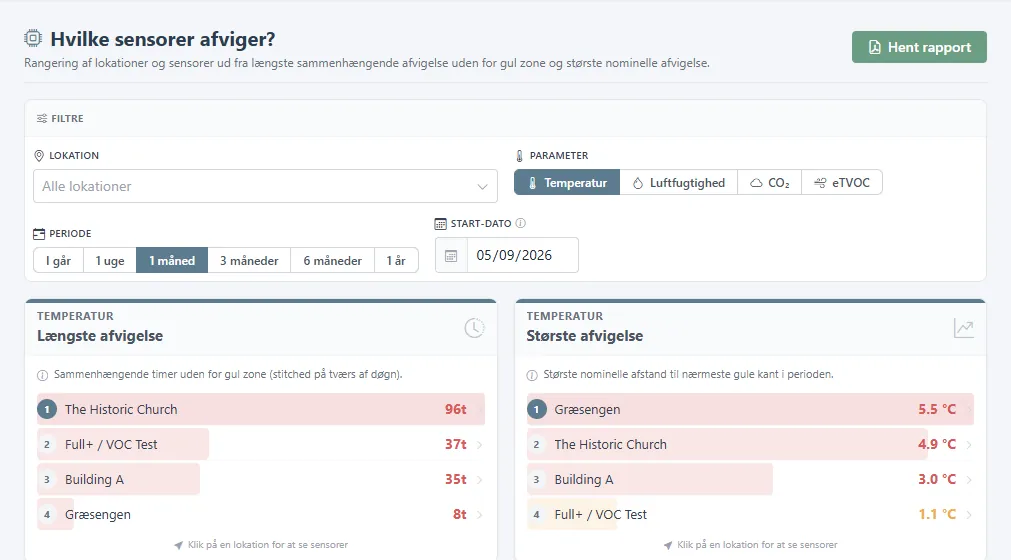1011x560 pixels.
Task: Open Græsengen row with 5.5 °C deviation
Action: tap(750, 409)
